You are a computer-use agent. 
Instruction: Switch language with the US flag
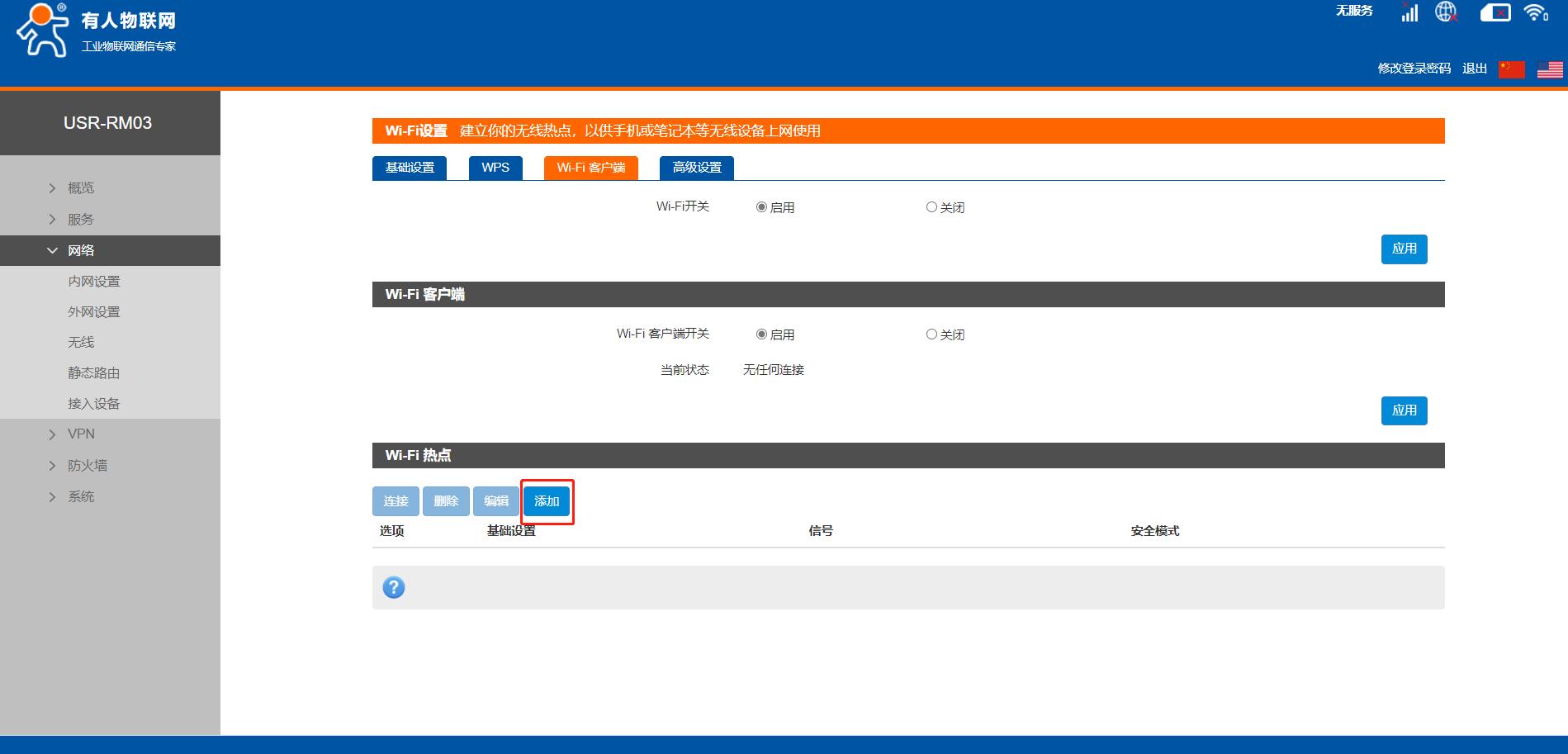pyautogui.click(x=1550, y=69)
